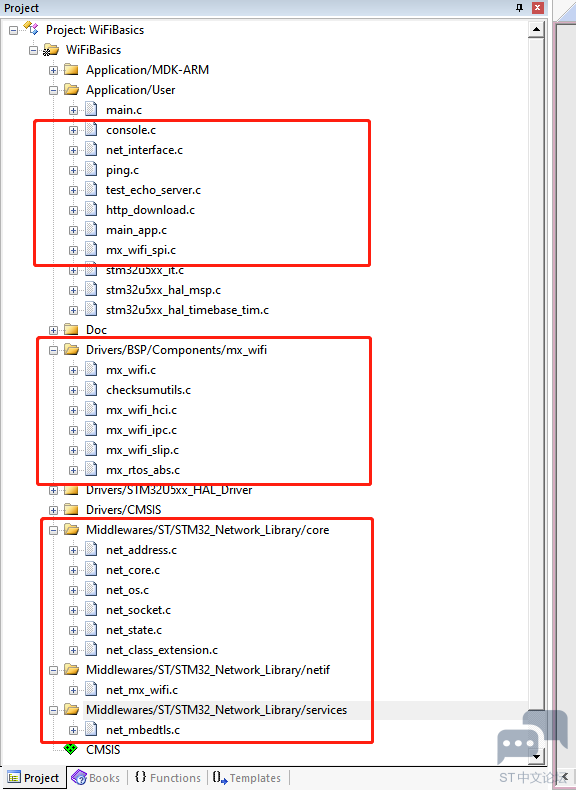Viewport: 576px width, 793px height.
Task: Select net_state.c file
Action: click(x=134, y=630)
